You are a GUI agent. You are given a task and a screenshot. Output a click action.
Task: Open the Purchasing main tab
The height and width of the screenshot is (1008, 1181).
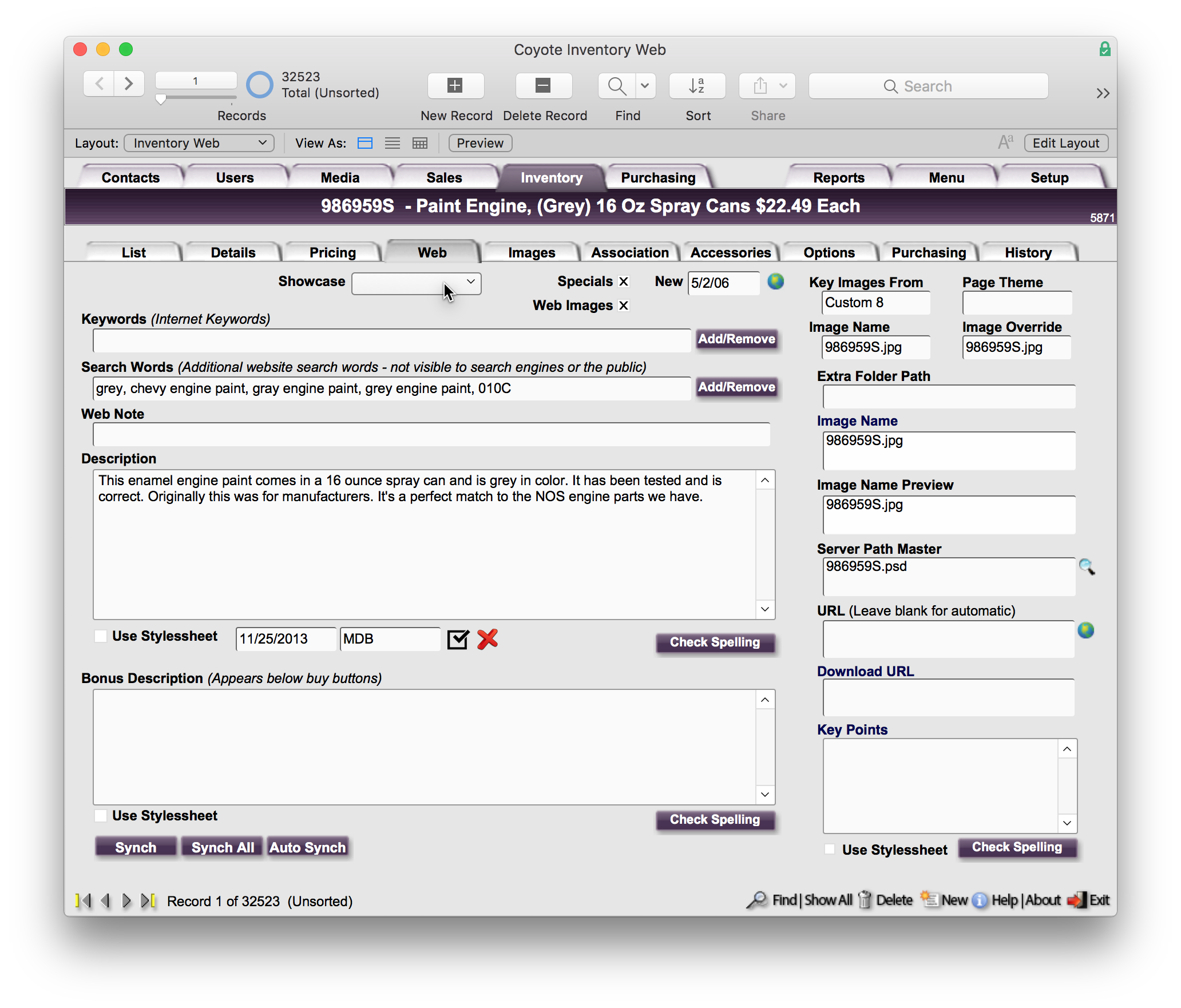click(658, 177)
